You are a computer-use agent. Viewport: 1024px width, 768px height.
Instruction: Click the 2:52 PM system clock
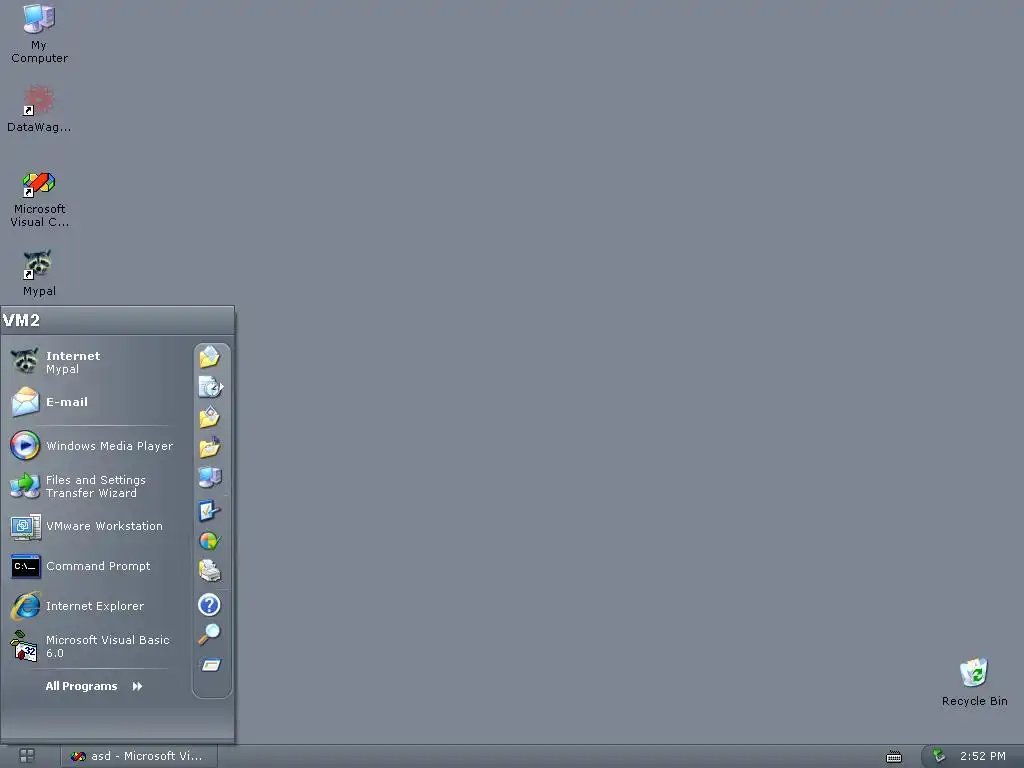click(x=982, y=756)
